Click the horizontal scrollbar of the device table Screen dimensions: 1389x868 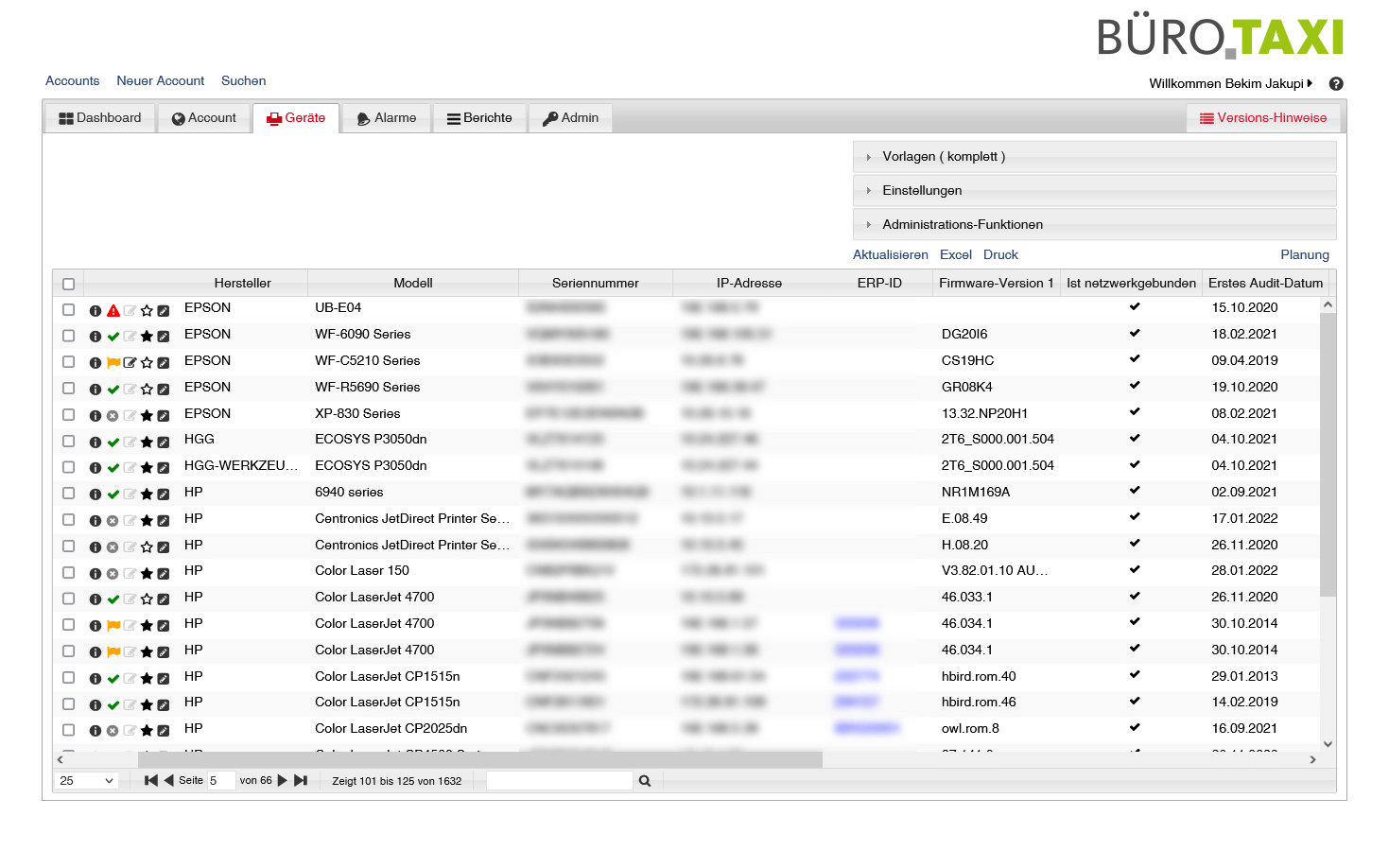[x=479, y=759]
